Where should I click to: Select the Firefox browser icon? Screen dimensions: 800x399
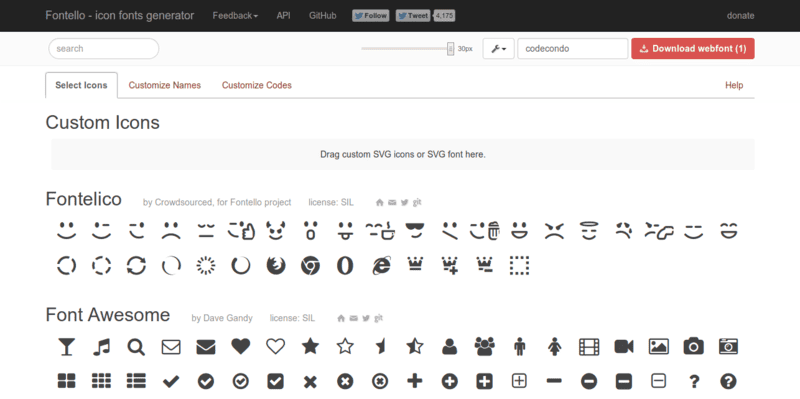[276, 266]
